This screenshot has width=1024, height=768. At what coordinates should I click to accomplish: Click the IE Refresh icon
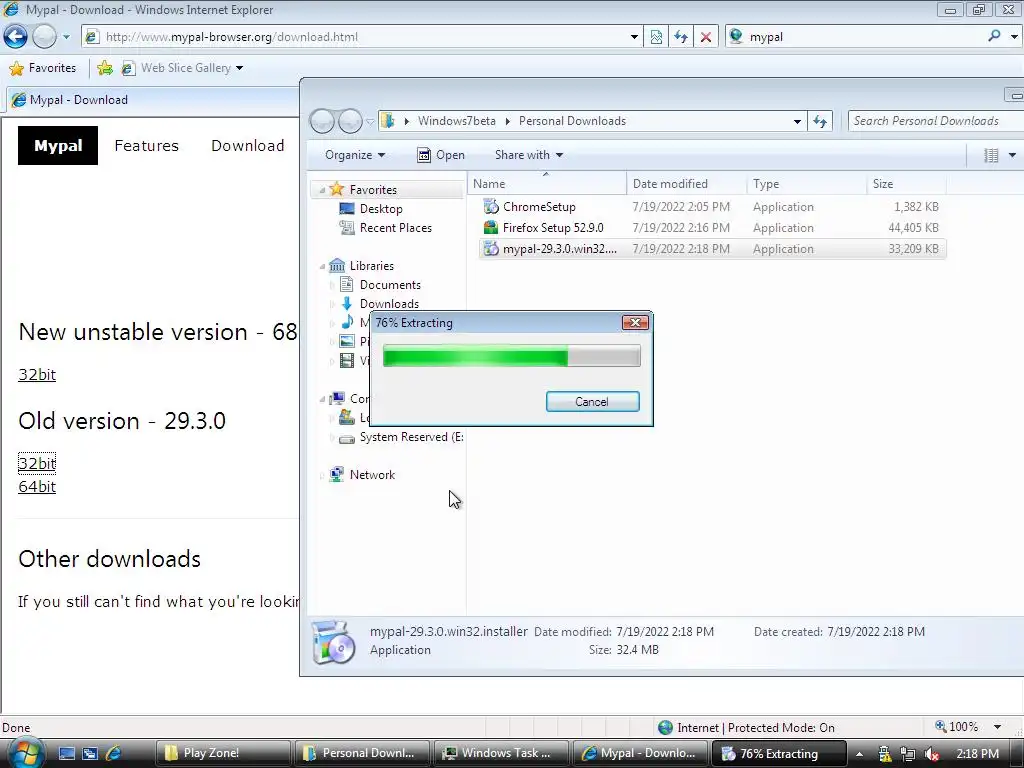(x=681, y=37)
